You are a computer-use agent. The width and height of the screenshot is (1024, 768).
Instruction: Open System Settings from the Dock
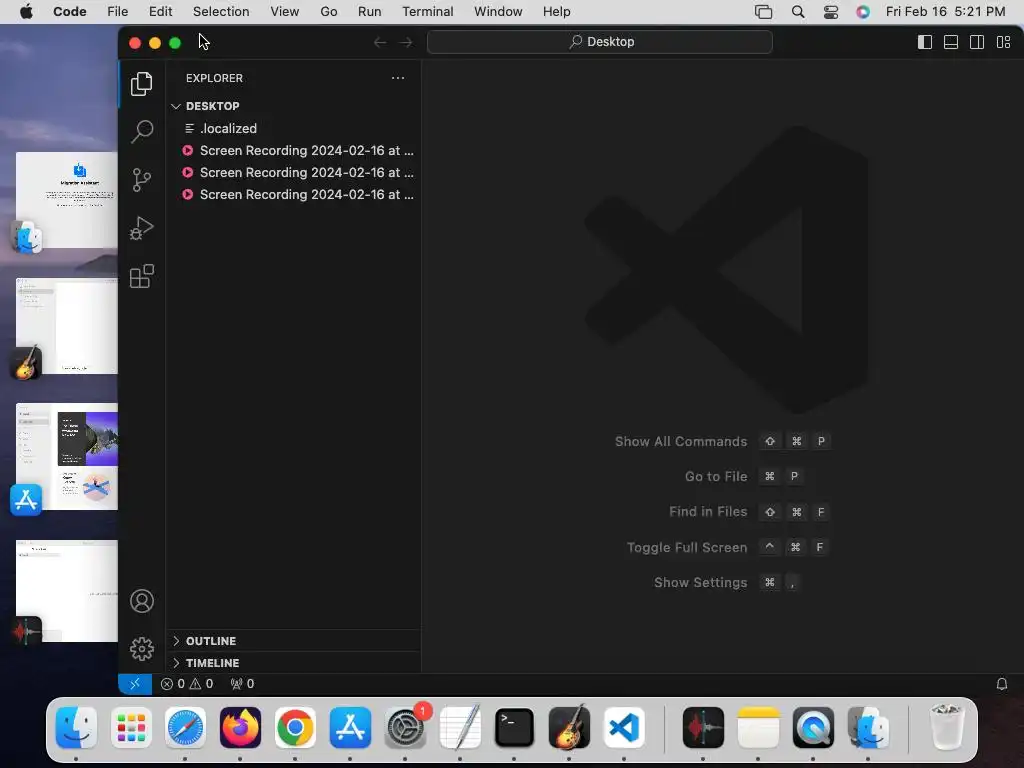point(405,728)
